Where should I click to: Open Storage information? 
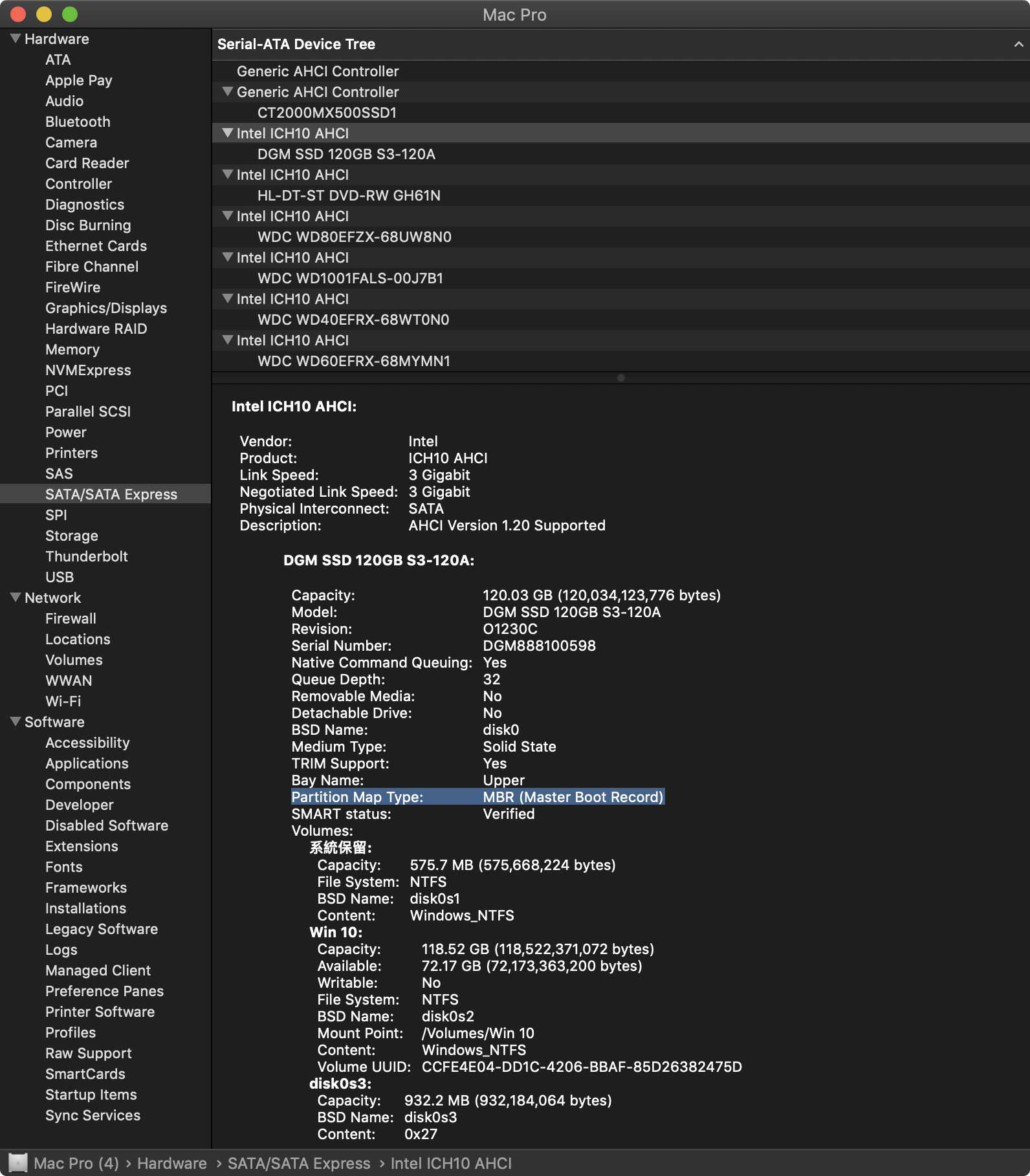[105, 536]
